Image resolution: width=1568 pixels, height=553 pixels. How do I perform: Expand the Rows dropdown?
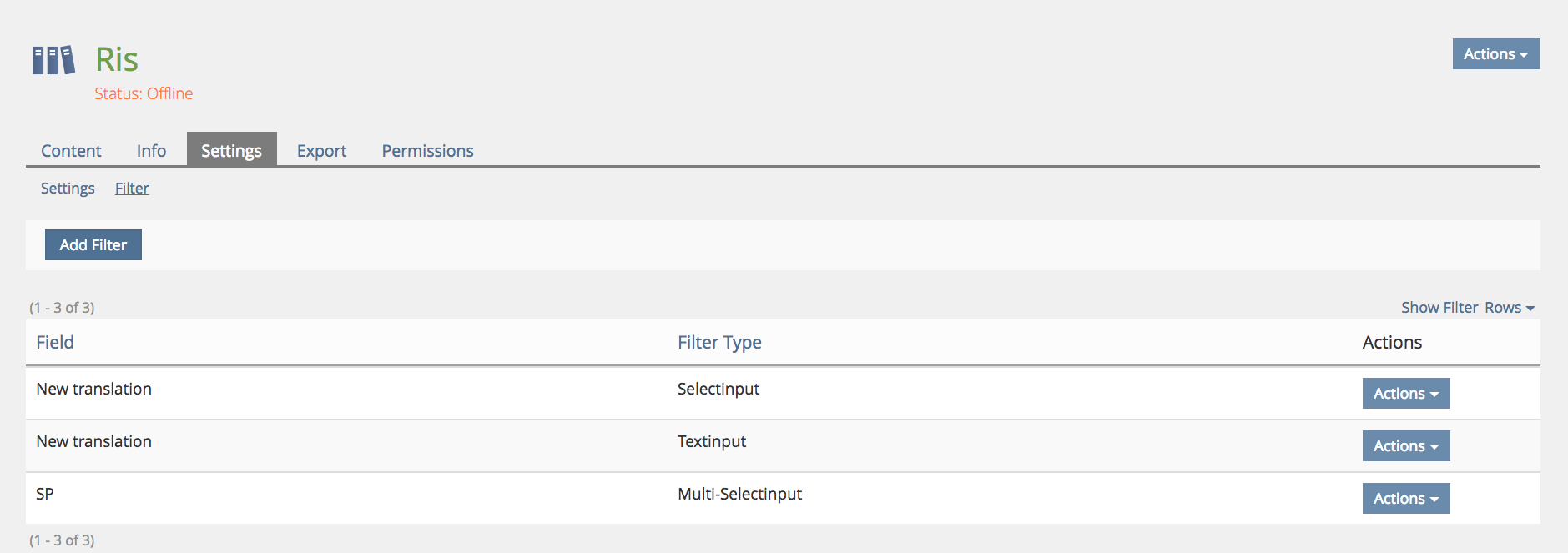coord(1509,308)
